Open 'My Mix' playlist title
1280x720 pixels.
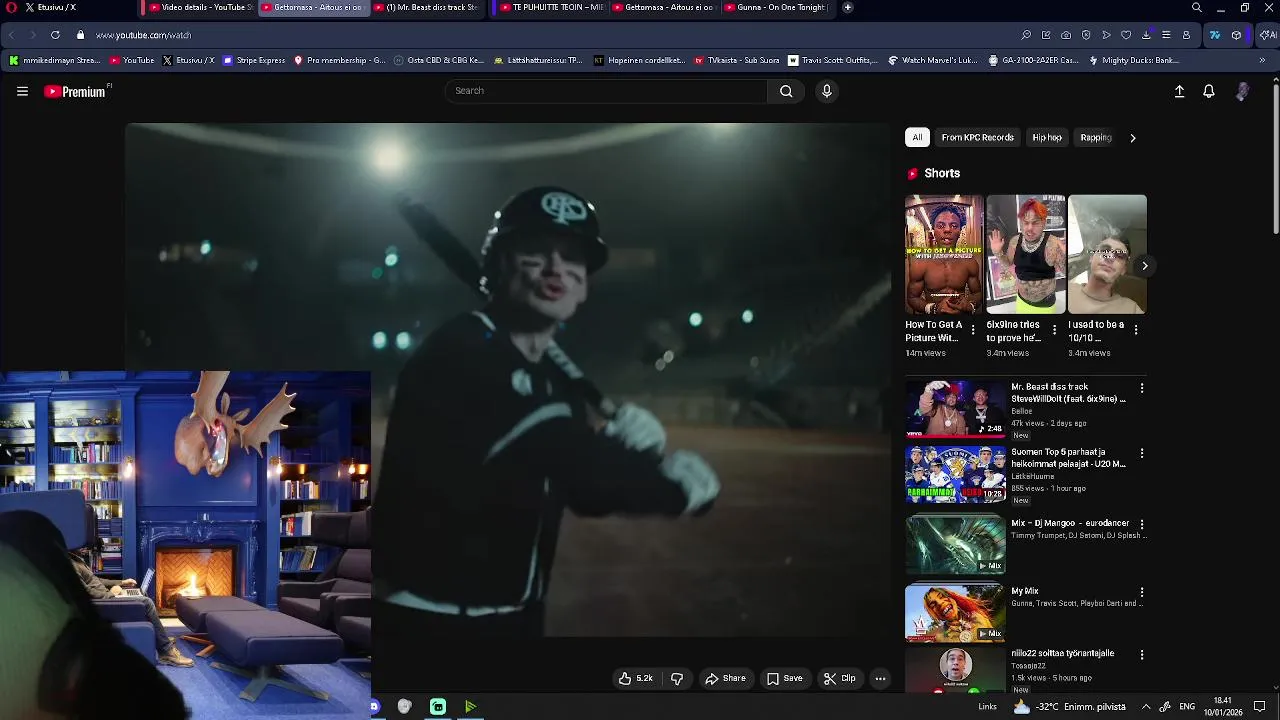pos(1025,591)
